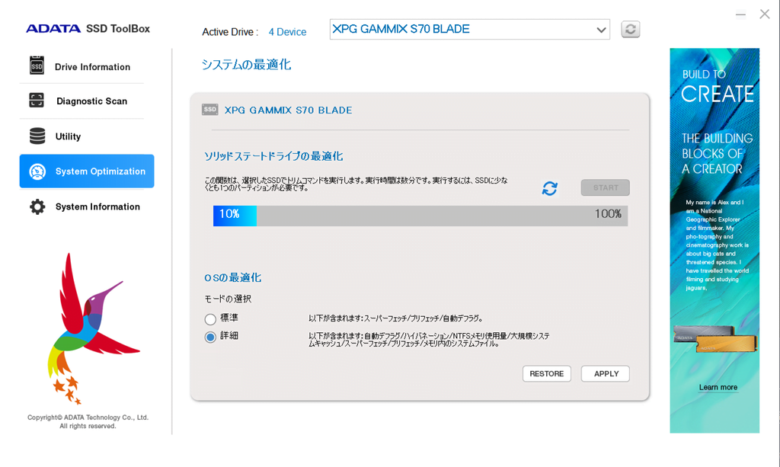The image size is (780, 467).
Task: Click the モードの選択 label
Action: [228, 299]
